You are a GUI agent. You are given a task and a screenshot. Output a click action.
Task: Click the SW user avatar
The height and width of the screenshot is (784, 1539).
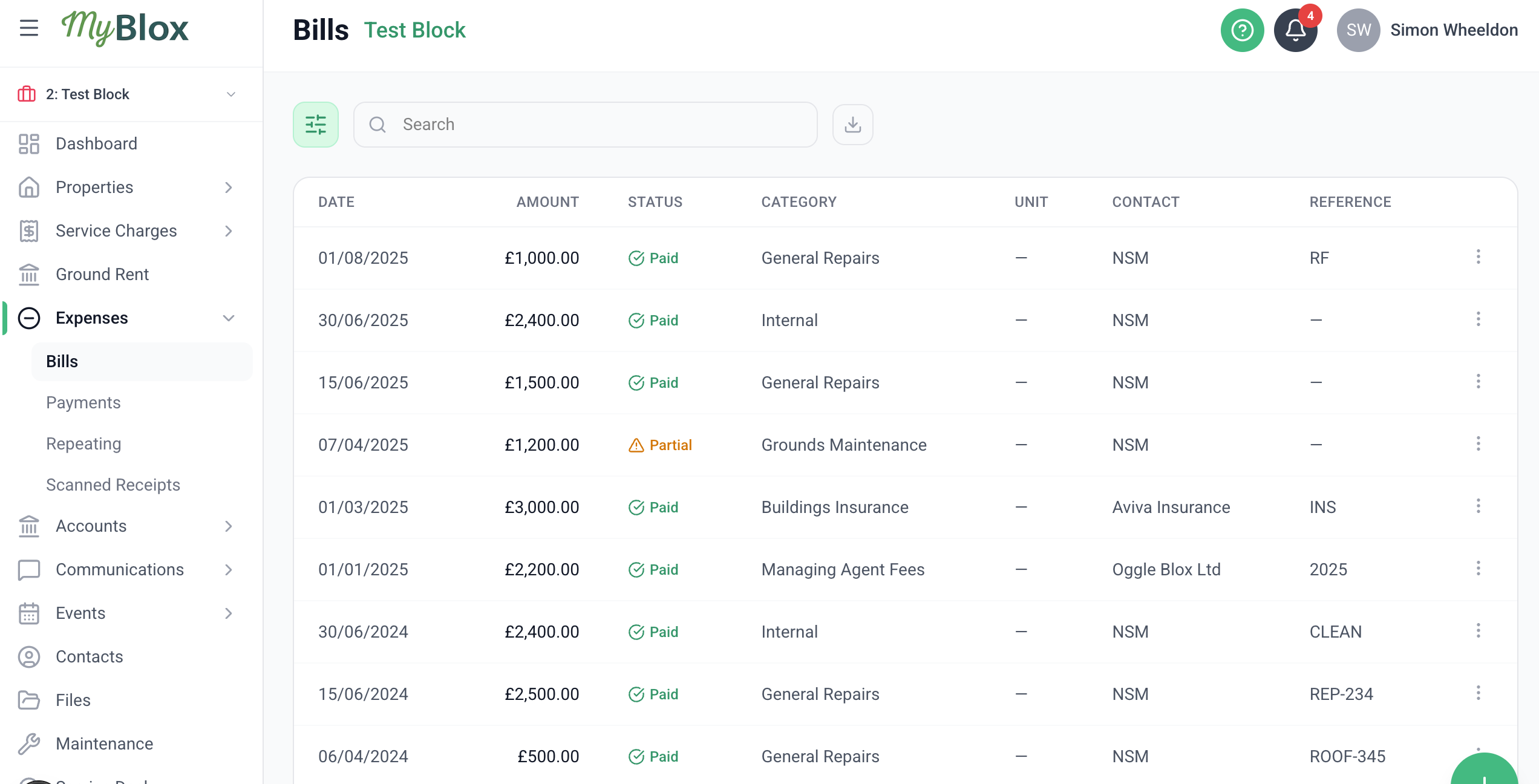(x=1358, y=30)
